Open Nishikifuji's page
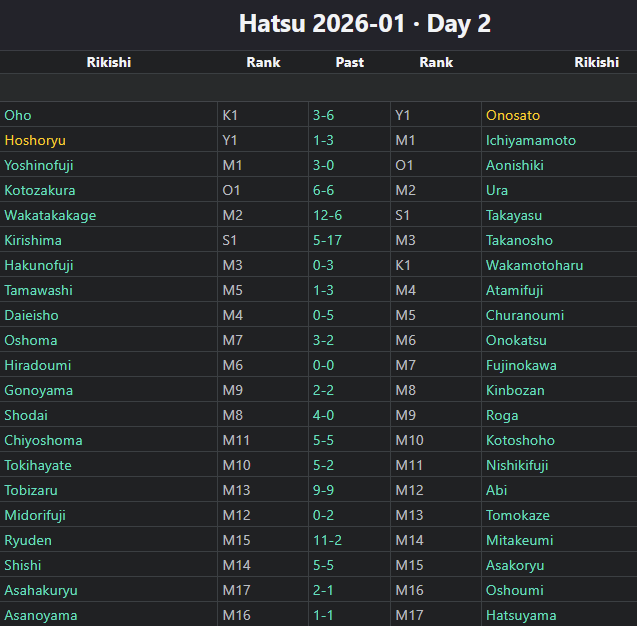 tap(517, 466)
